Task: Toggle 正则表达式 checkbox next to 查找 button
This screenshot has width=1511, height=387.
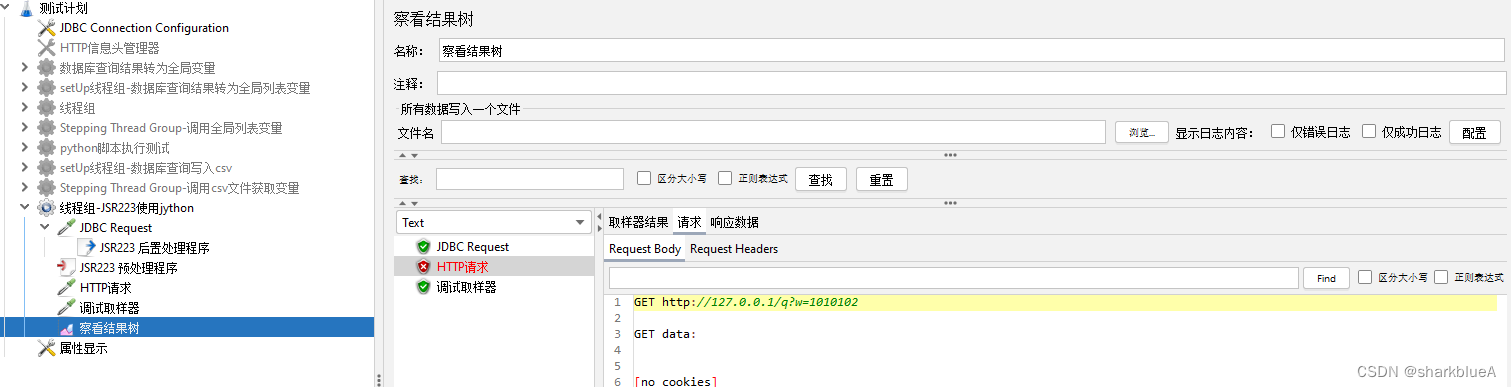Action: 725,178
